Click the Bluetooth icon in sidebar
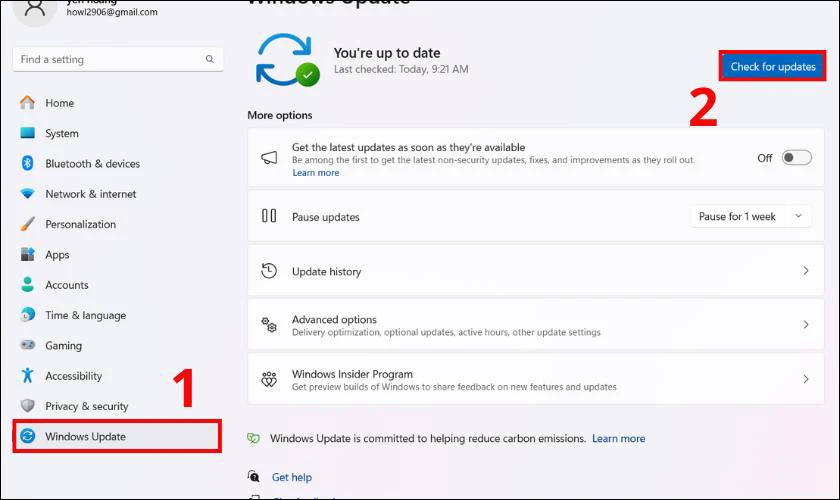The height and width of the screenshot is (500, 840). tap(27, 163)
